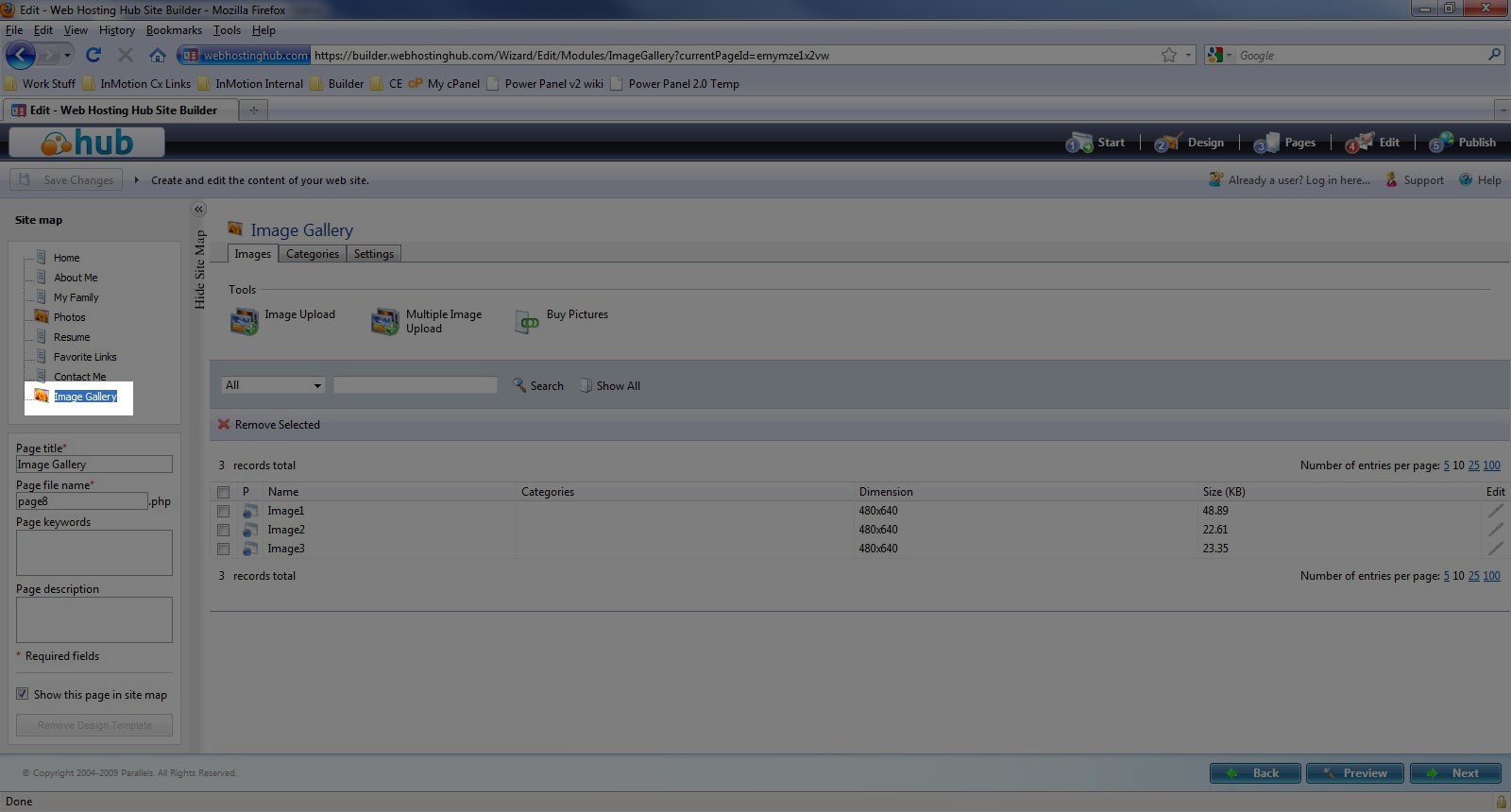Switch to the Categories tab
This screenshot has height=812, width=1511.
[312, 254]
